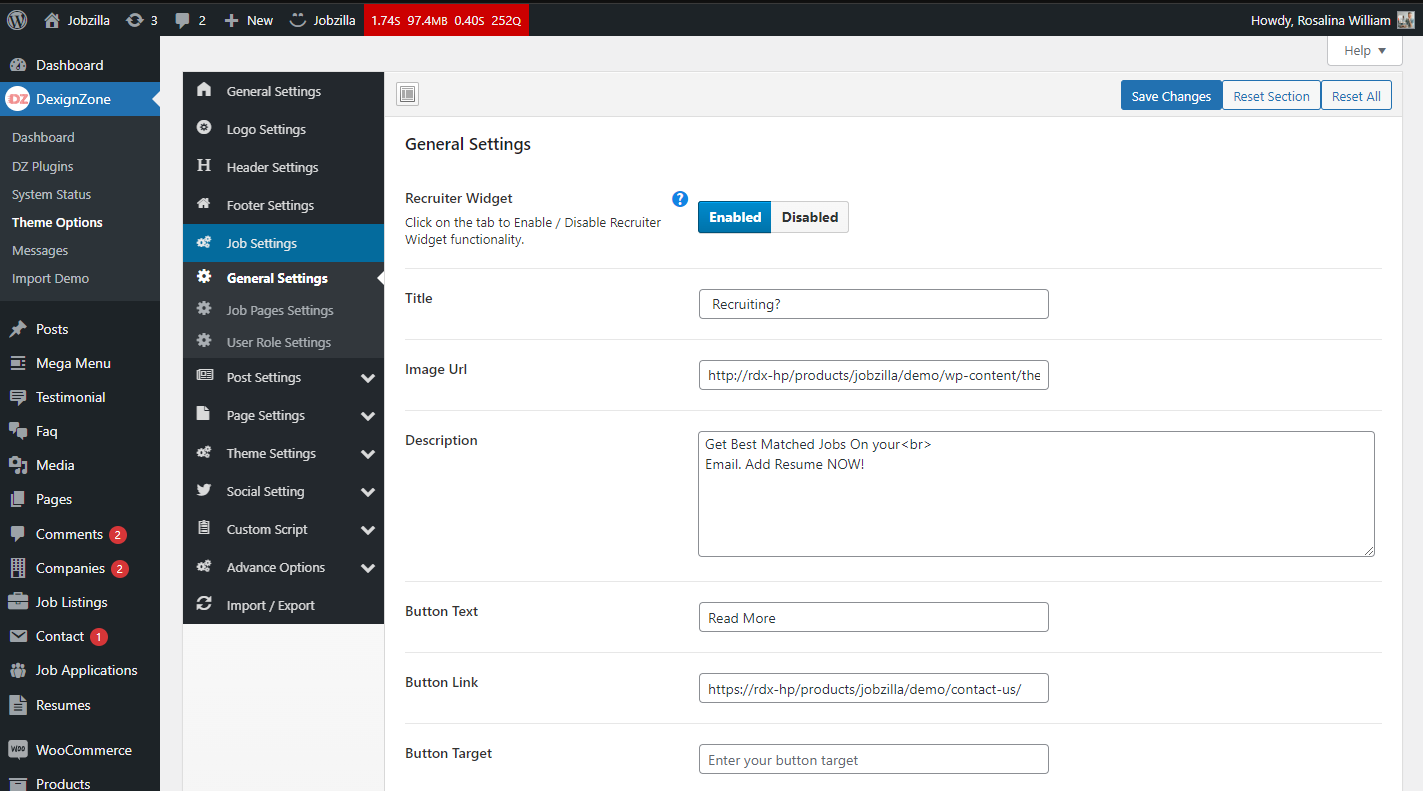This screenshot has width=1423, height=791.
Task: Click the Description textarea resize handle
Action: 1369,550
